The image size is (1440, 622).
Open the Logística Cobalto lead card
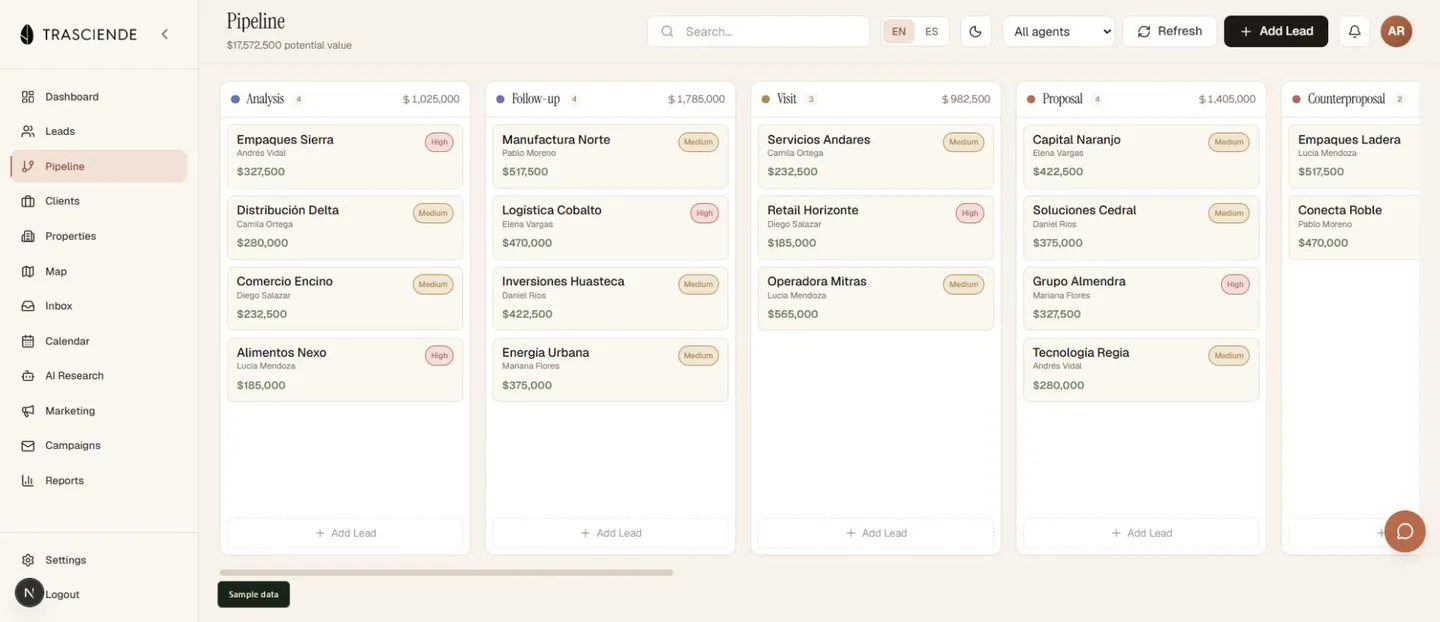tap(610, 227)
